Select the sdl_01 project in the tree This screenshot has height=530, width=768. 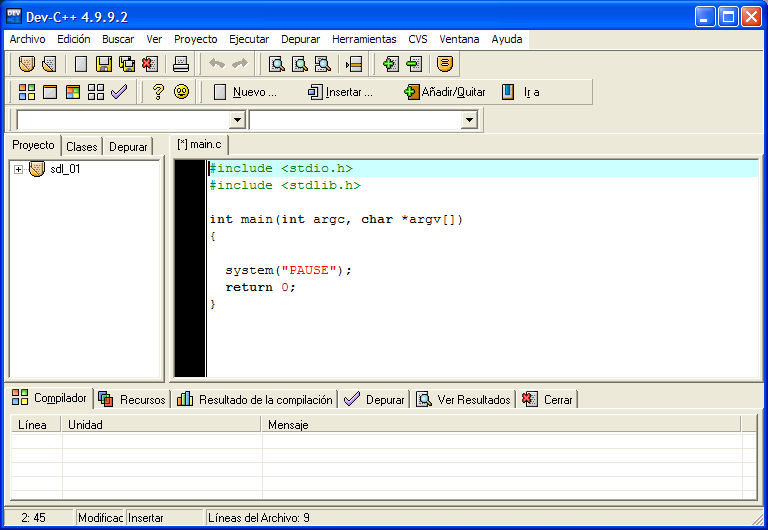pos(65,169)
